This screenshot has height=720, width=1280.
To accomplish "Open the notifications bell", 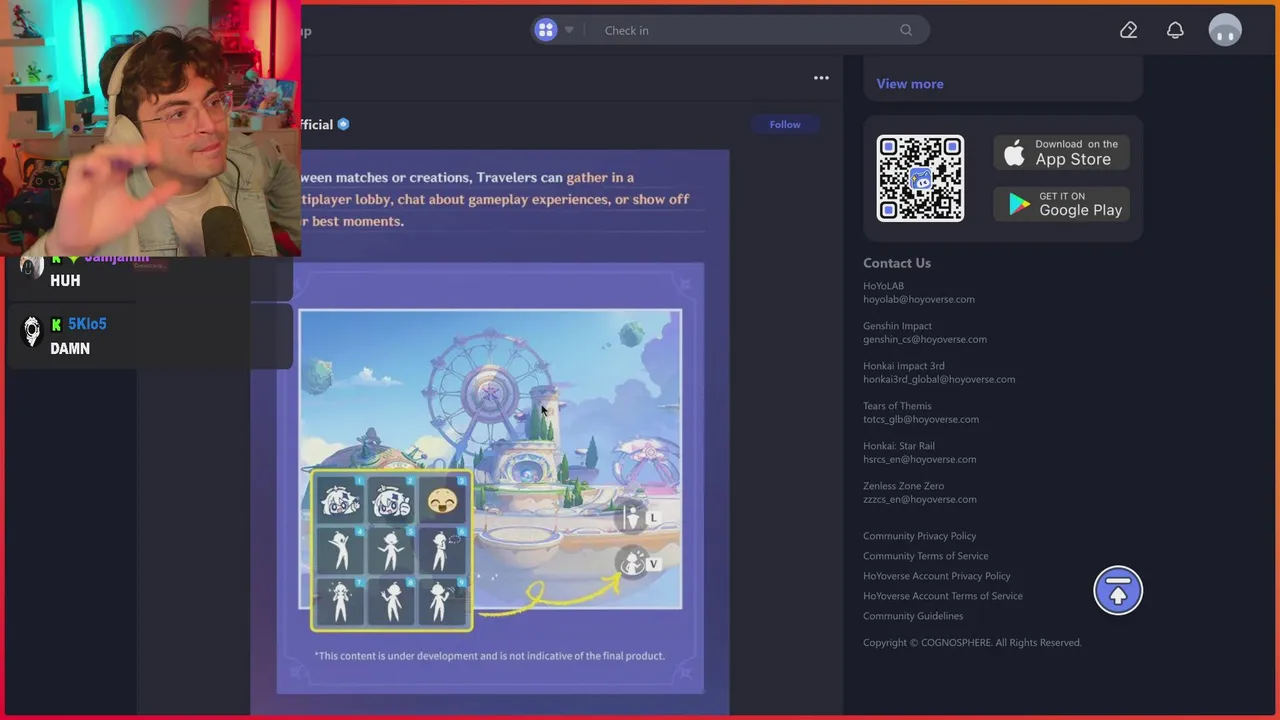I will 1175,30.
